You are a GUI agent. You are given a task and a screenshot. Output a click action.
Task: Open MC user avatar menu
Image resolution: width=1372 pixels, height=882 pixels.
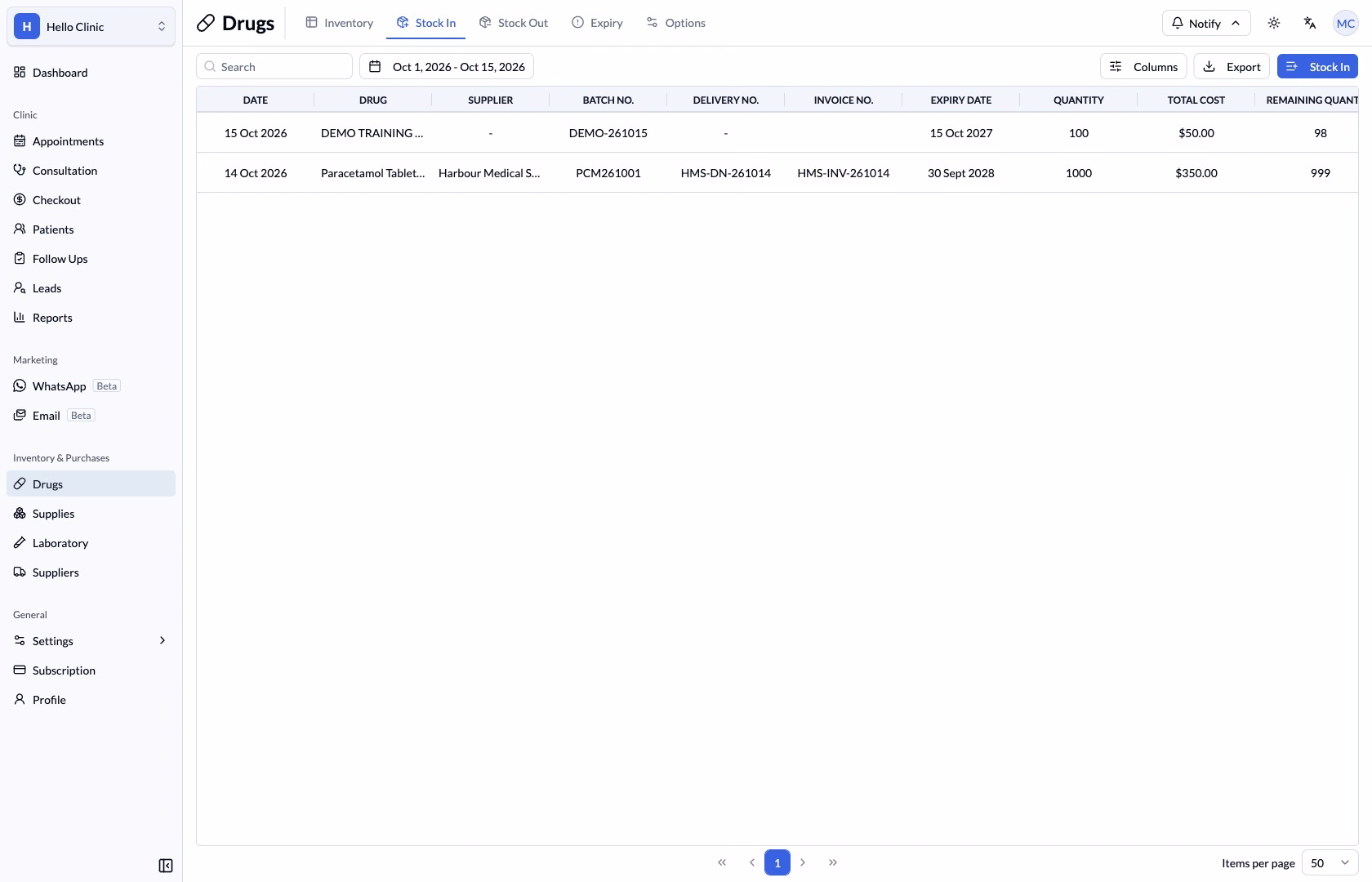[1346, 23]
